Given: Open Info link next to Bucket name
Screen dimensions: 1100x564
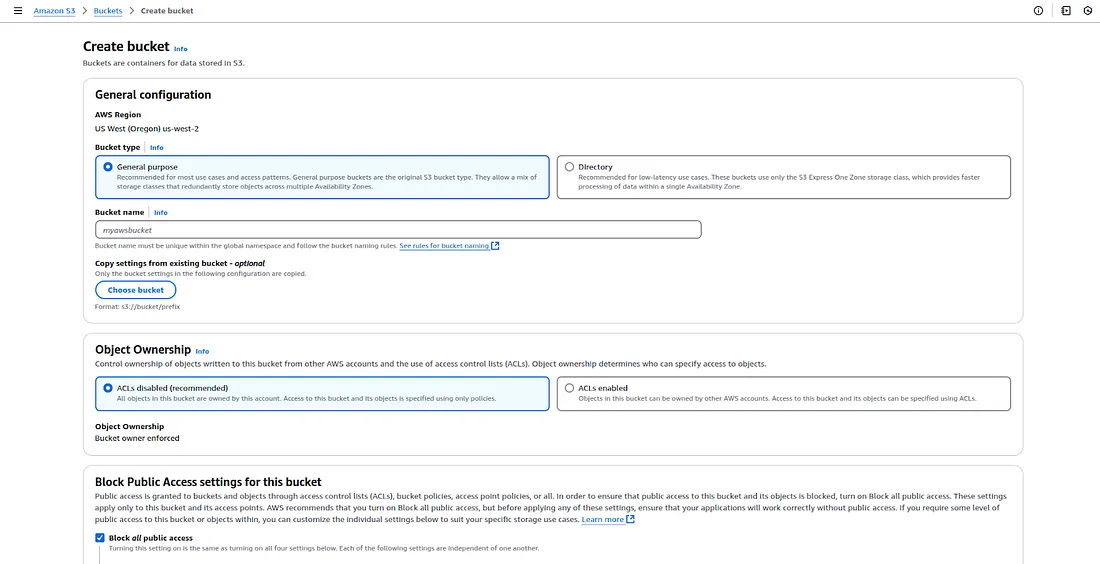Looking at the screenshot, I should click(161, 213).
